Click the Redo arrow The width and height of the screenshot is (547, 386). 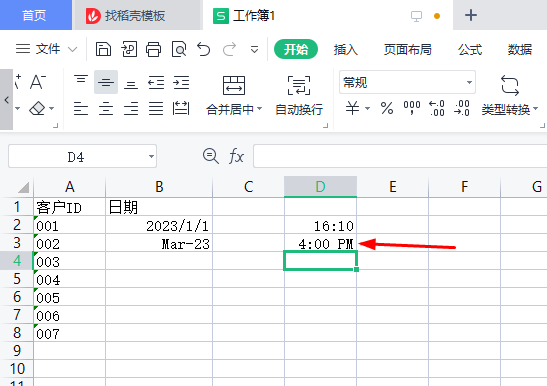click(x=229, y=49)
